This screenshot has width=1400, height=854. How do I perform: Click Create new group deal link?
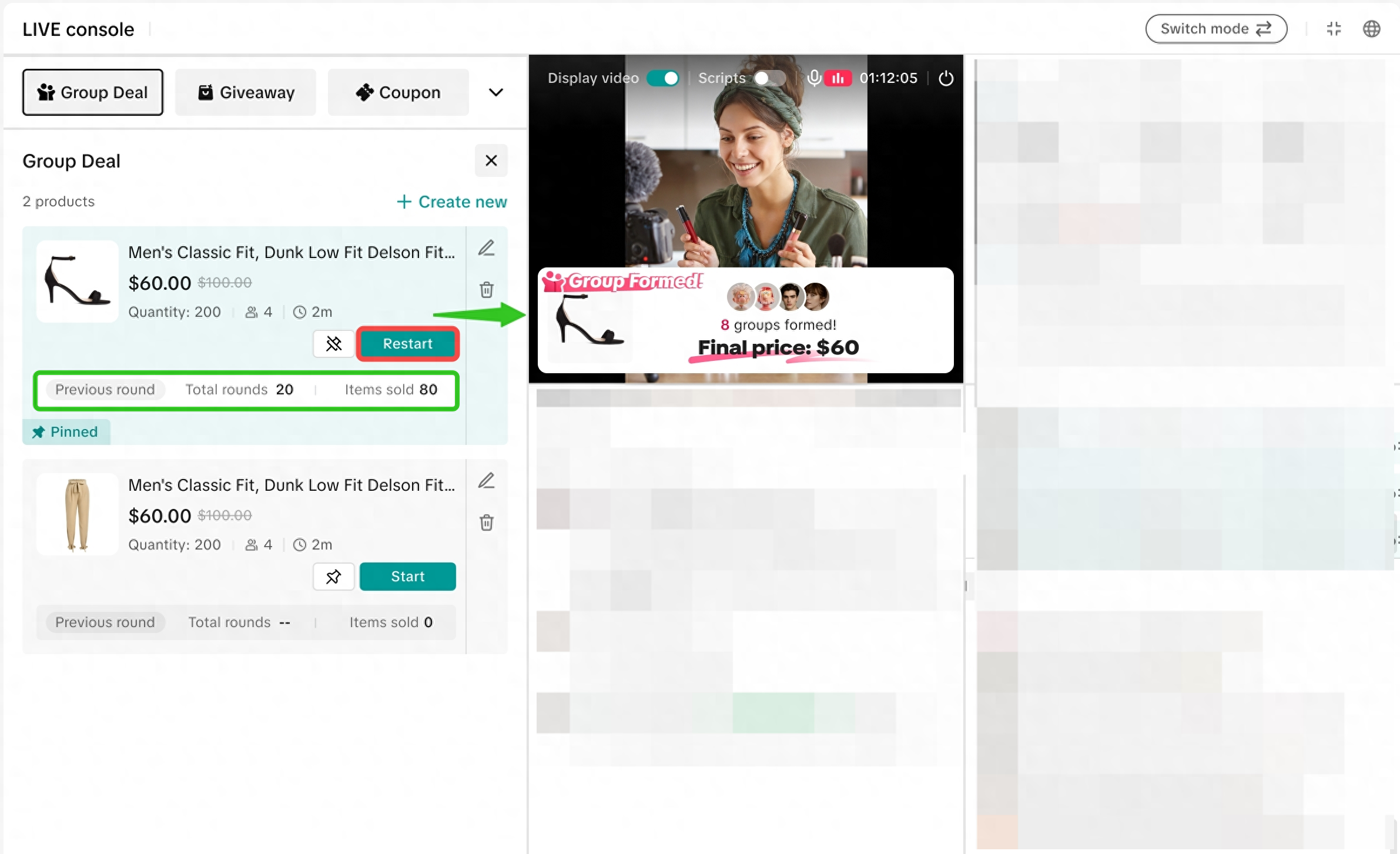452,202
